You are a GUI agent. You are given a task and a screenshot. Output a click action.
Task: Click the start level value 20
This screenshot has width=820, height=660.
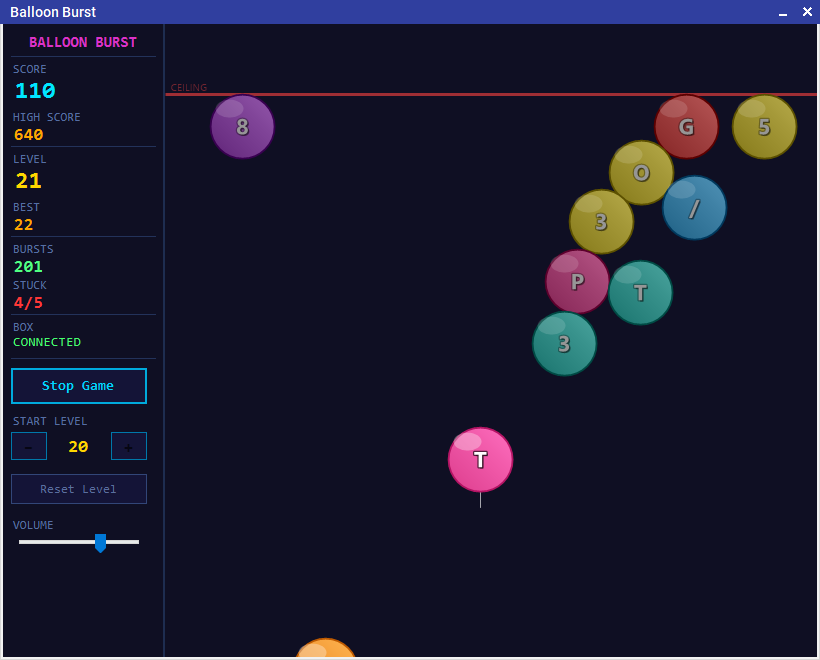[78, 447]
